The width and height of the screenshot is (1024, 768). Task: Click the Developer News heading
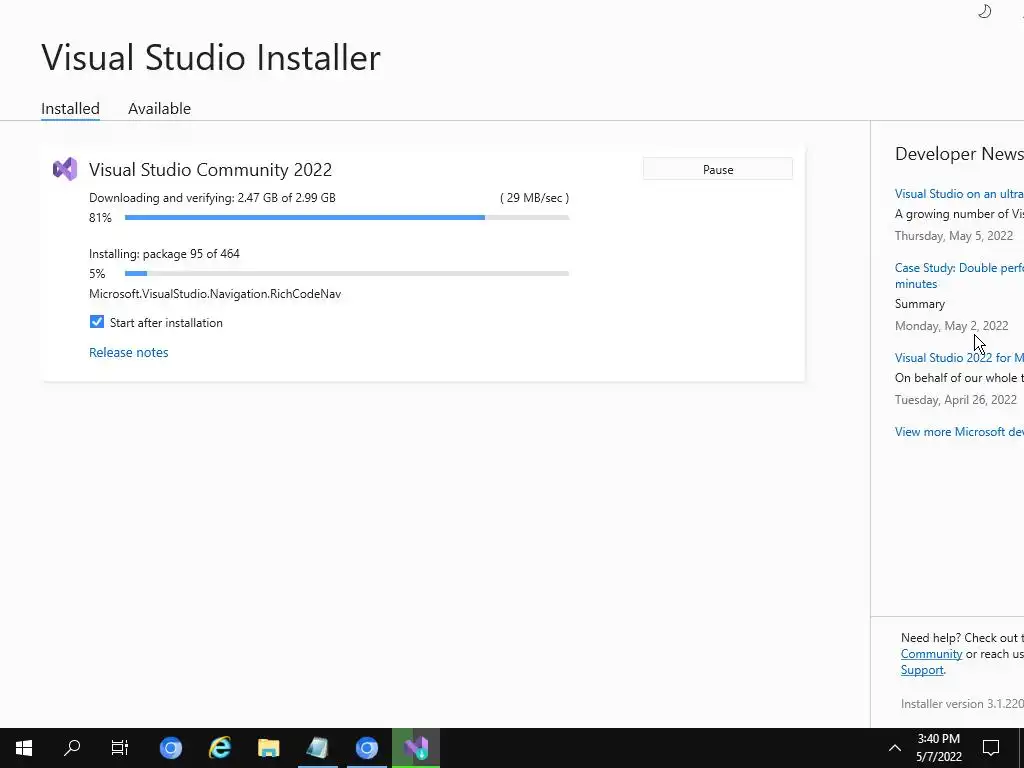(x=959, y=153)
